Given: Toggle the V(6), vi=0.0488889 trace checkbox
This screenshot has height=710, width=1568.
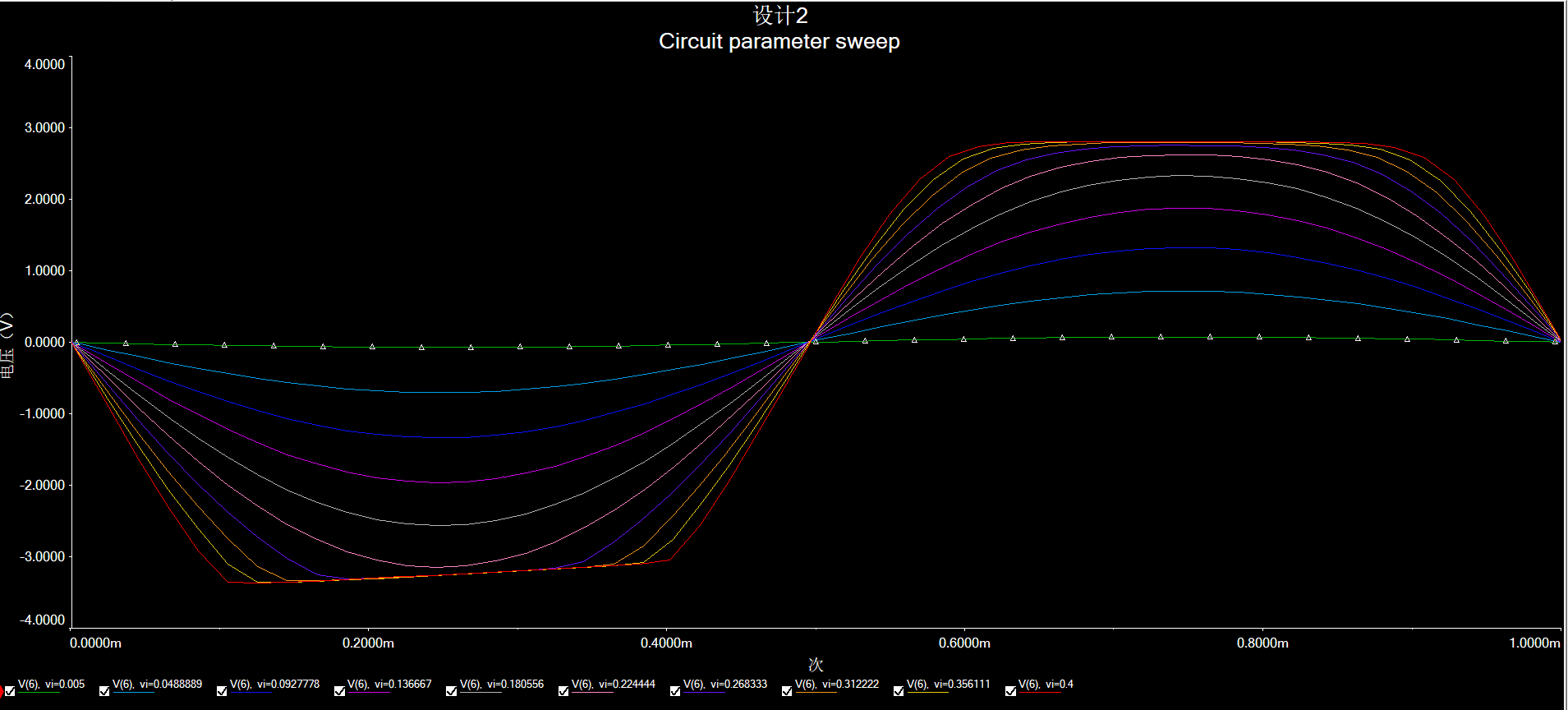Looking at the screenshot, I should (x=104, y=691).
